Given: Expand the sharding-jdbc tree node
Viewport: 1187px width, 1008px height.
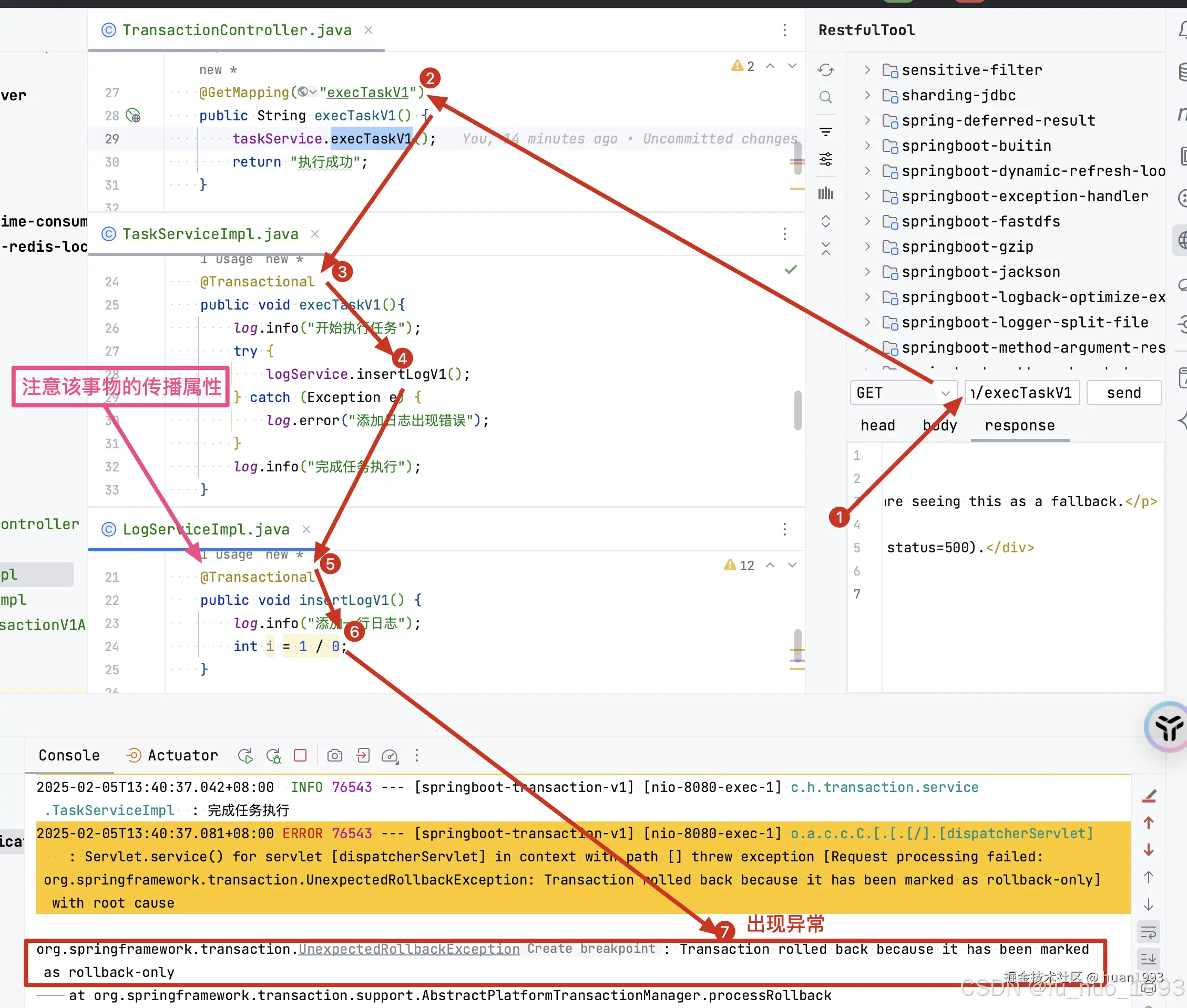Looking at the screenshot, I should pos(867,96).
